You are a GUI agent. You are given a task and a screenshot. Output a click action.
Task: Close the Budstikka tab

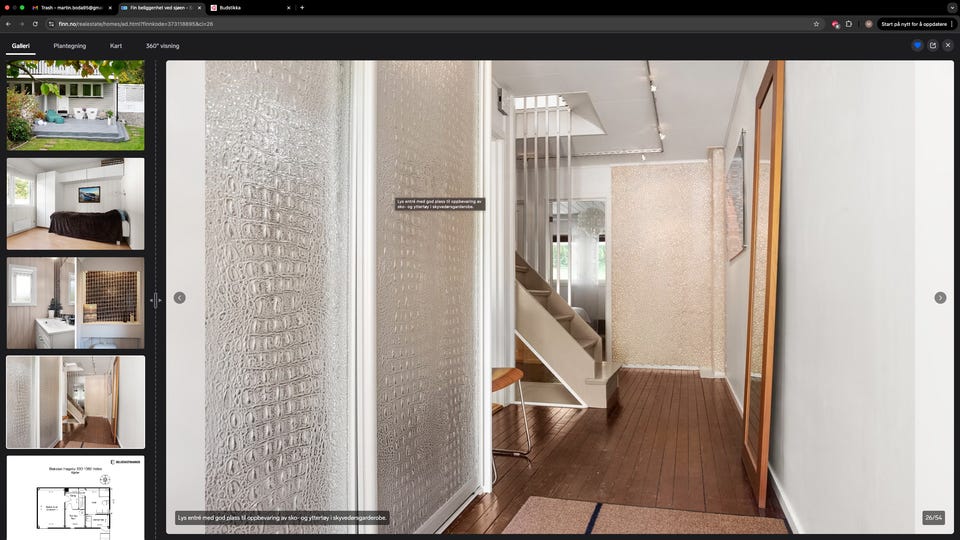coord(289,8)
